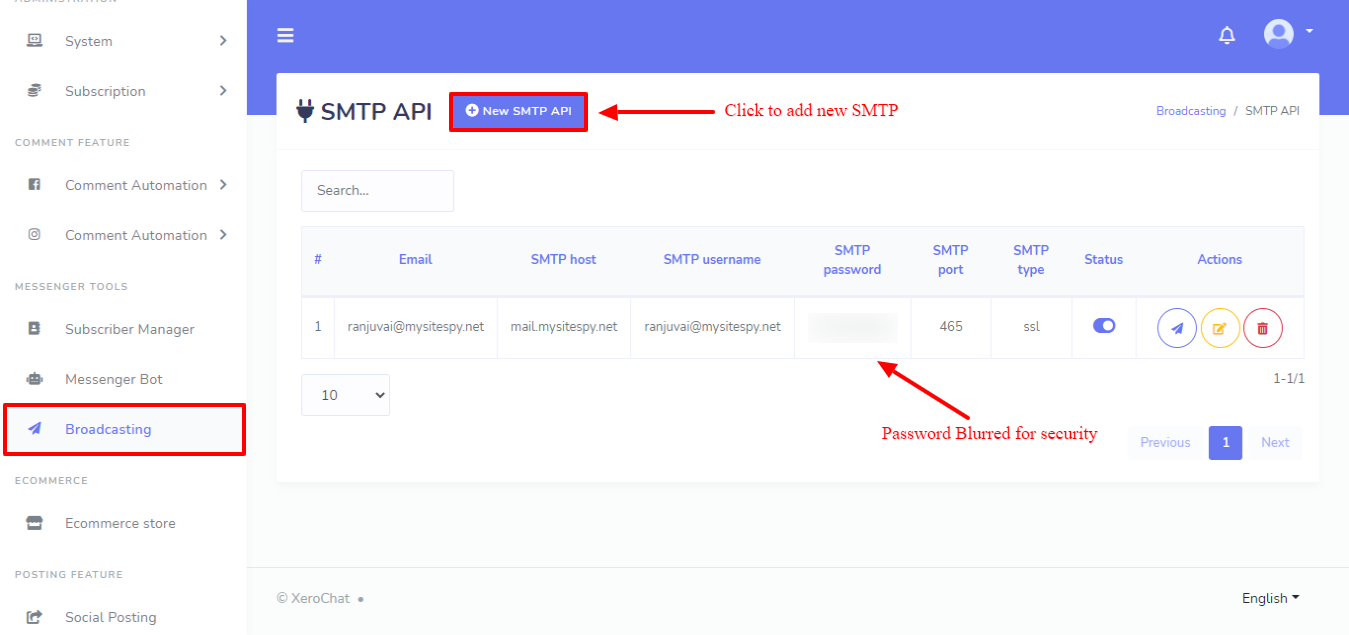Viewport: 1349px width, 635px height.
Task: Sort by the SMTP port column header
Action: click(x=951, y=260)
